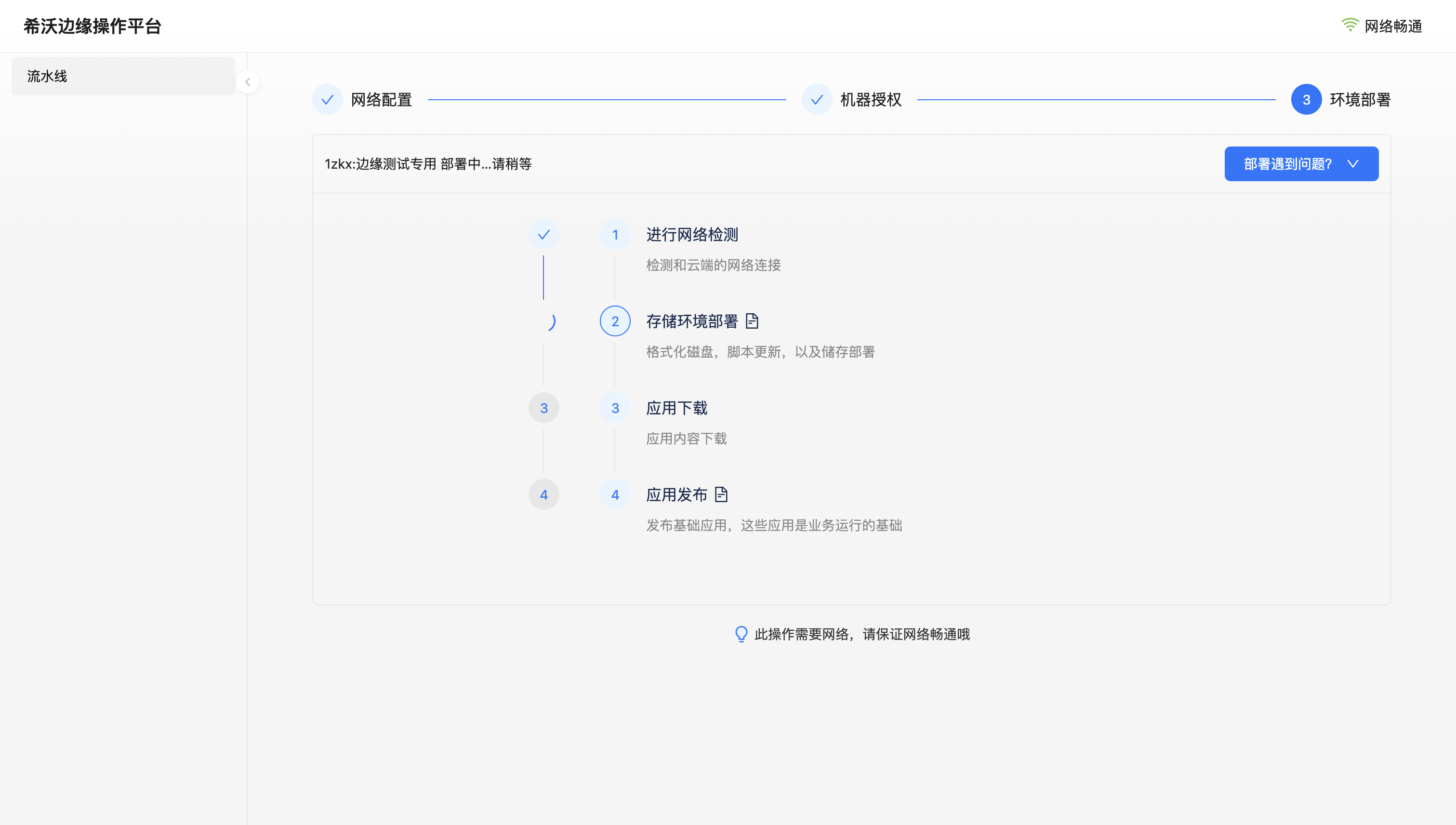Click the outlined number 2 circle for 存储环境部署

coord(615,321)
